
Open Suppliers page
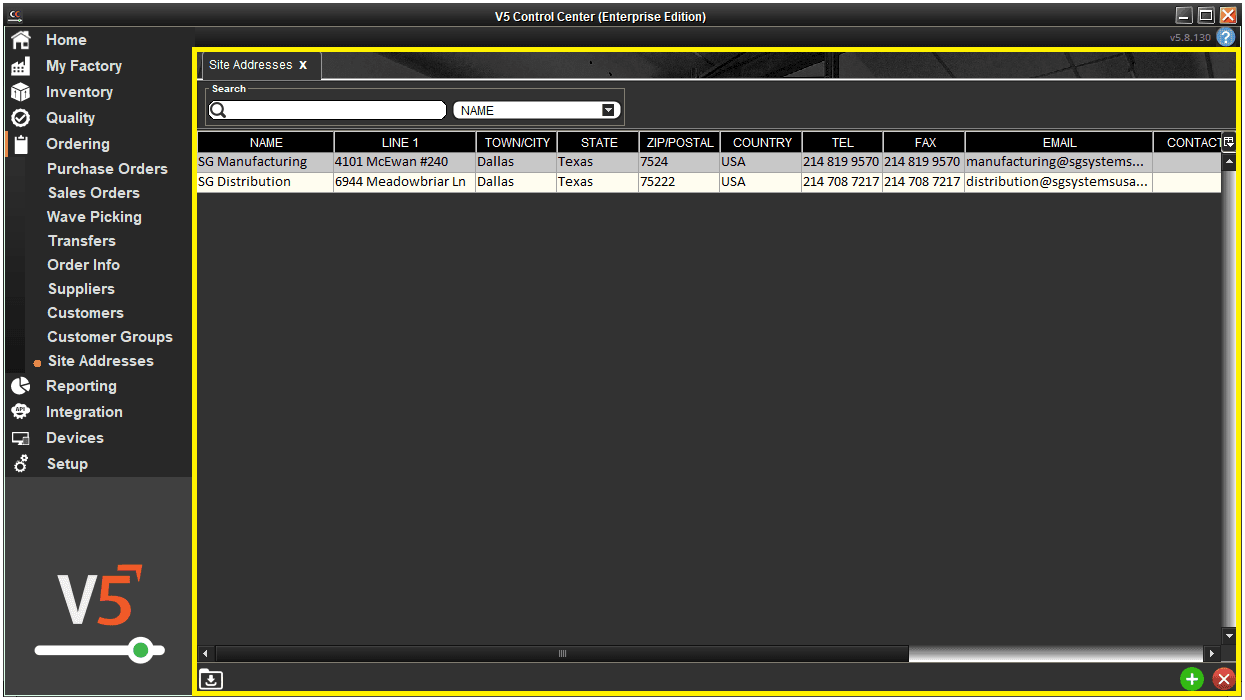[x=81, y=289]
